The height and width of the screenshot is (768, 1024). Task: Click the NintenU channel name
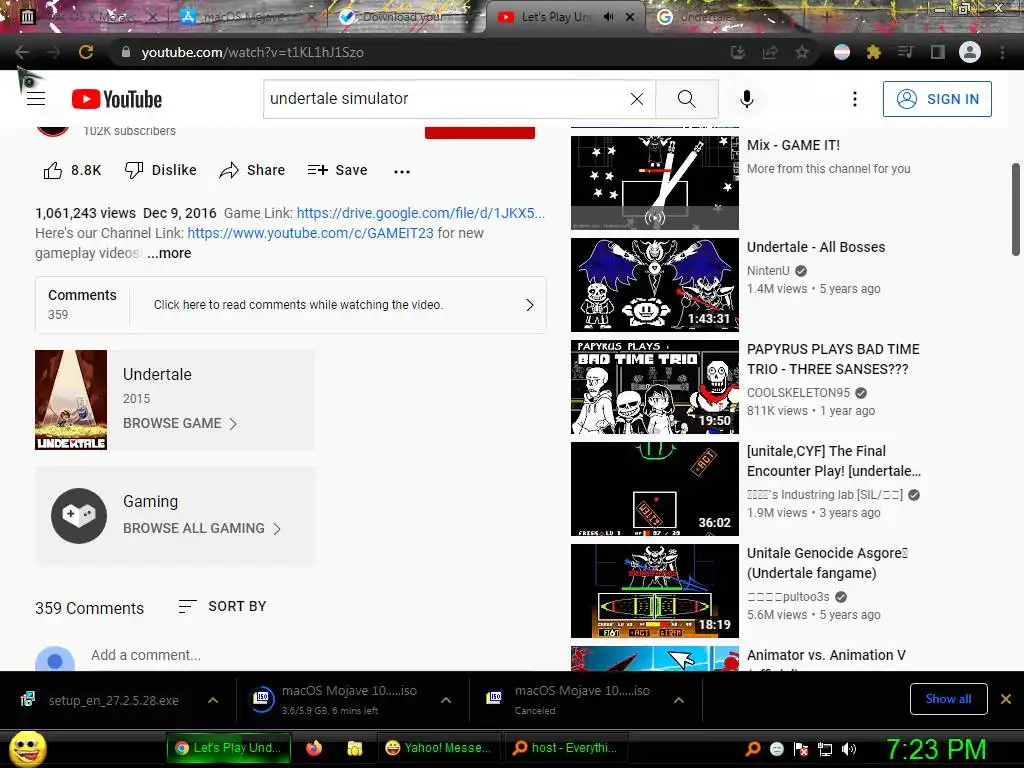coord(768,270)
